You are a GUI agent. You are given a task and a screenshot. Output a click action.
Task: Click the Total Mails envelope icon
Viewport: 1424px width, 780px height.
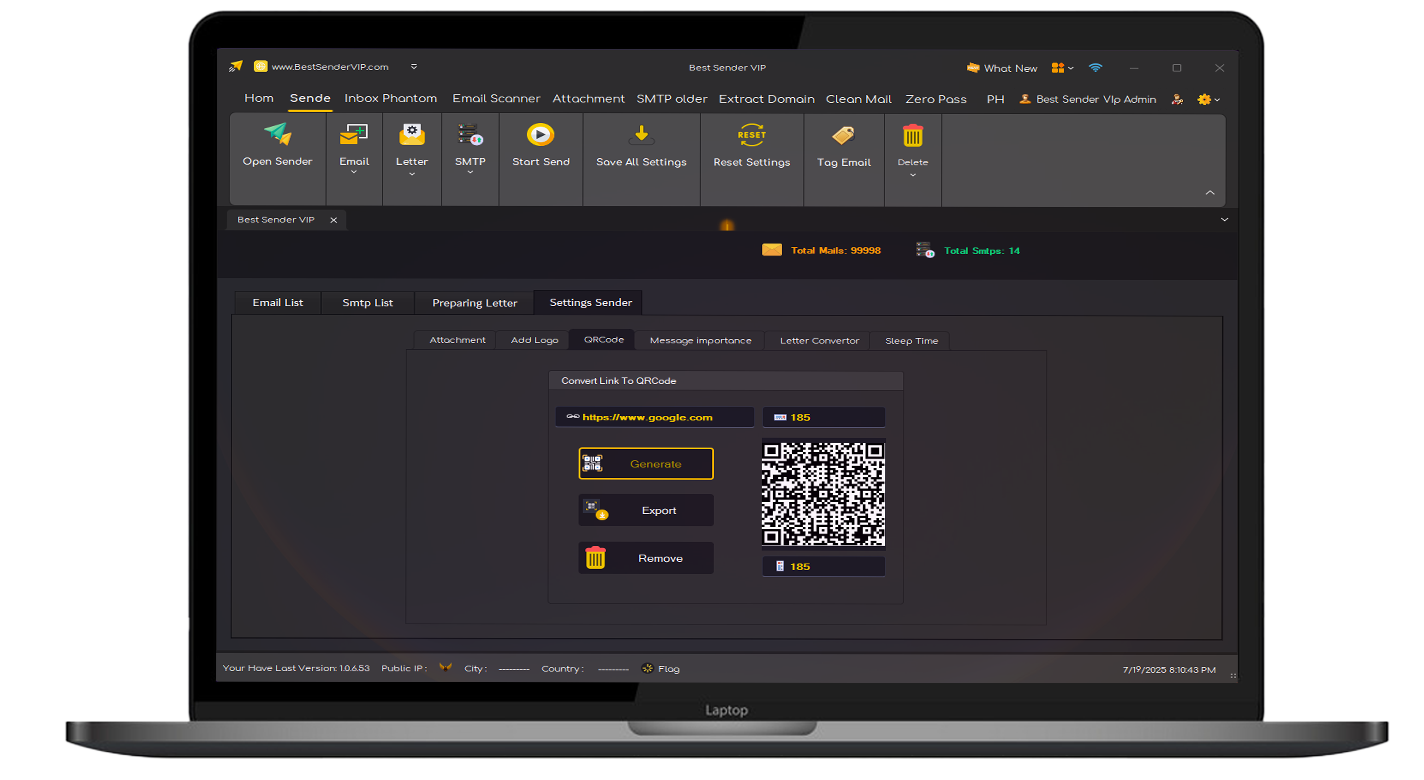772,250
